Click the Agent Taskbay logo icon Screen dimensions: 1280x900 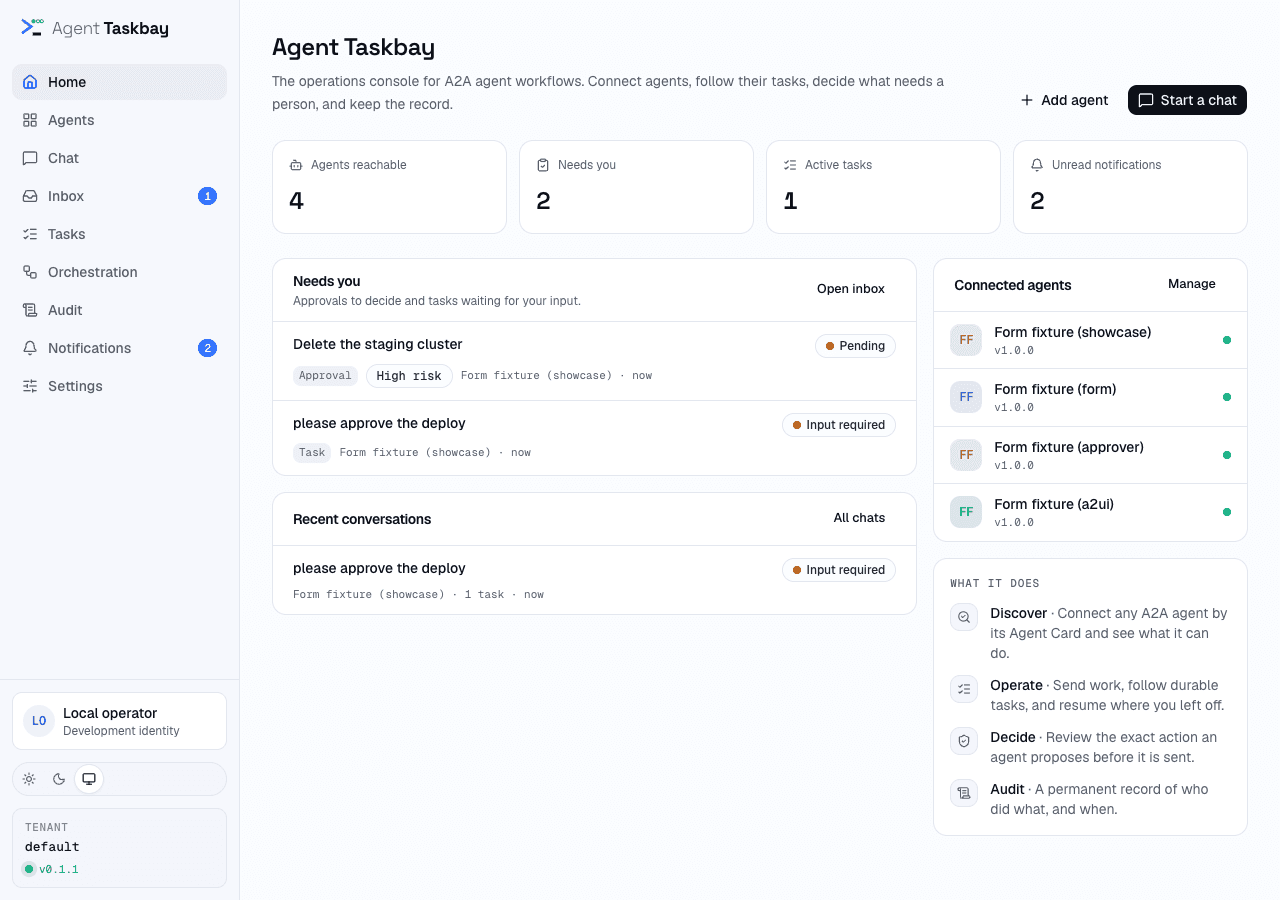32,27
